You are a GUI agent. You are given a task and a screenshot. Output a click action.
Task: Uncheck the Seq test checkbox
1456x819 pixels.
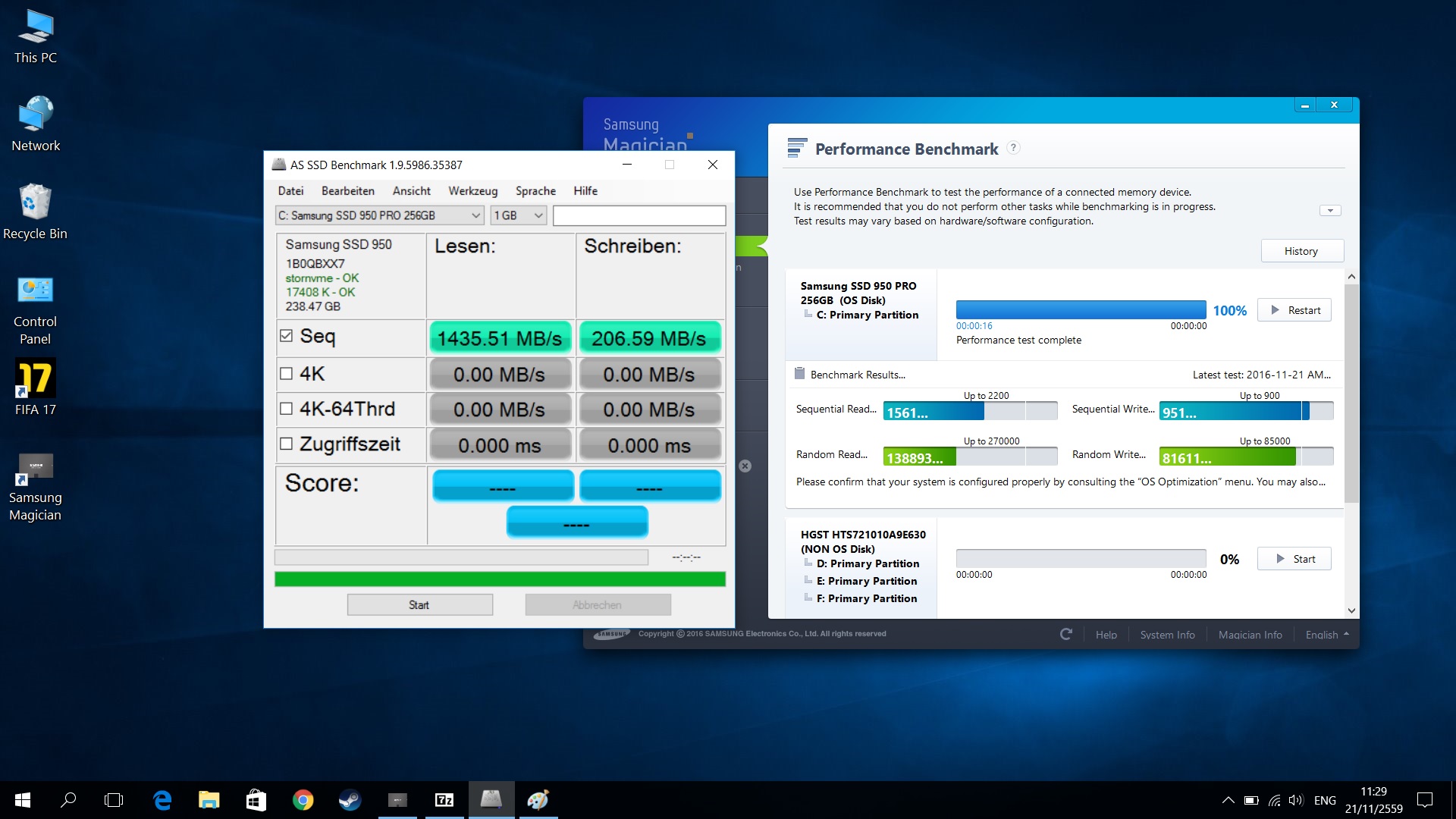286,336
